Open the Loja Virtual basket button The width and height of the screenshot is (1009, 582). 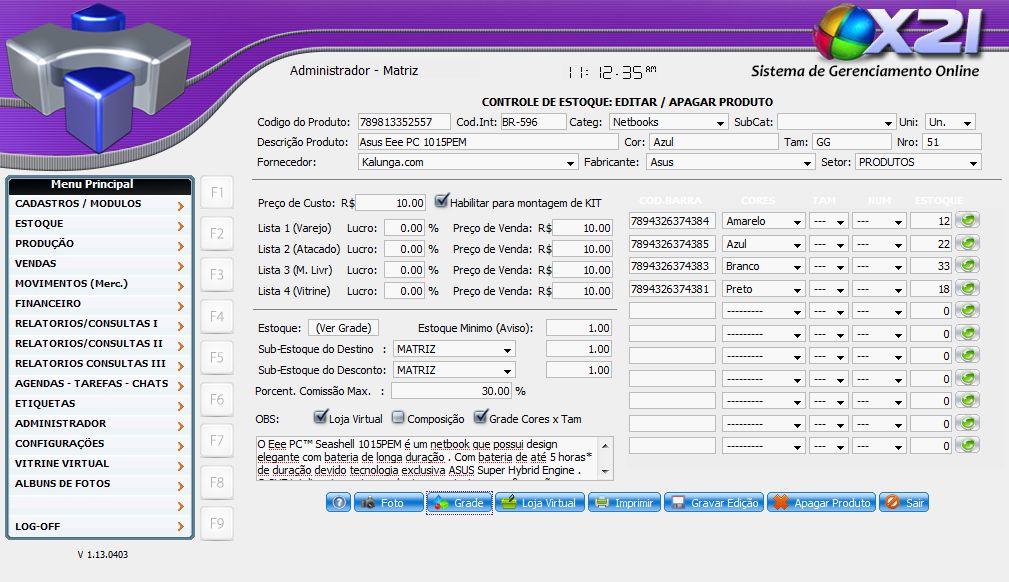coord(539,503)
